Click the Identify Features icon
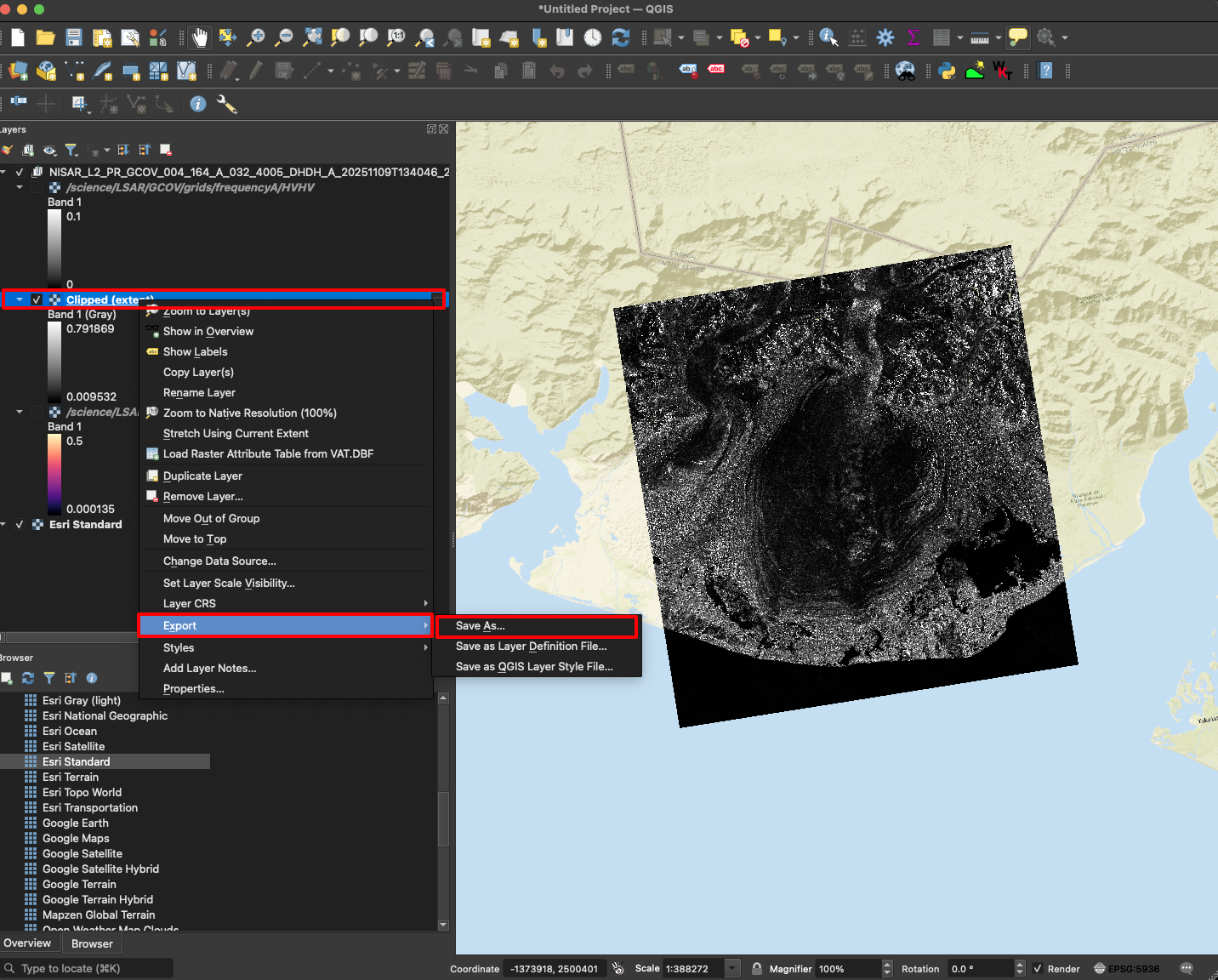 828,37
